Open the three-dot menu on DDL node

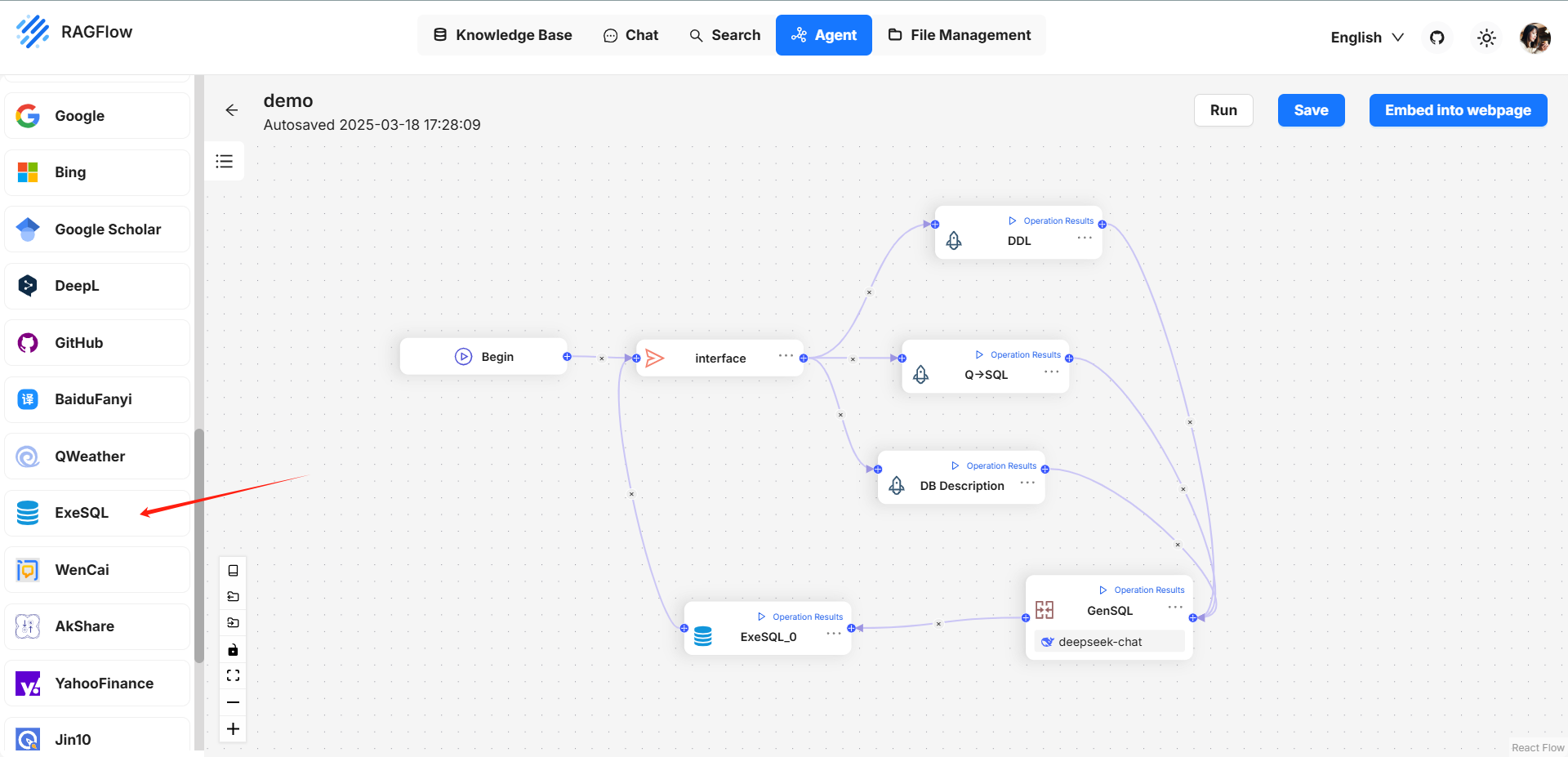pyautogui.click(x=1085, y=238)
